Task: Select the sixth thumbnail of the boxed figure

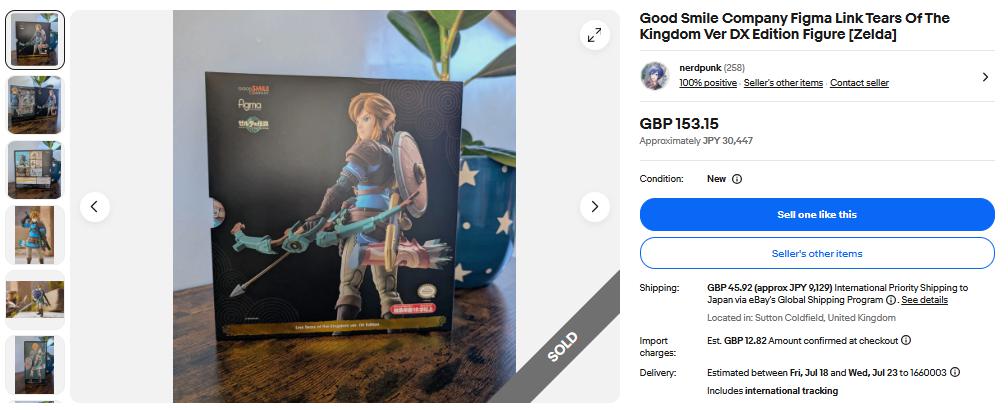Action: coord(35,364)
